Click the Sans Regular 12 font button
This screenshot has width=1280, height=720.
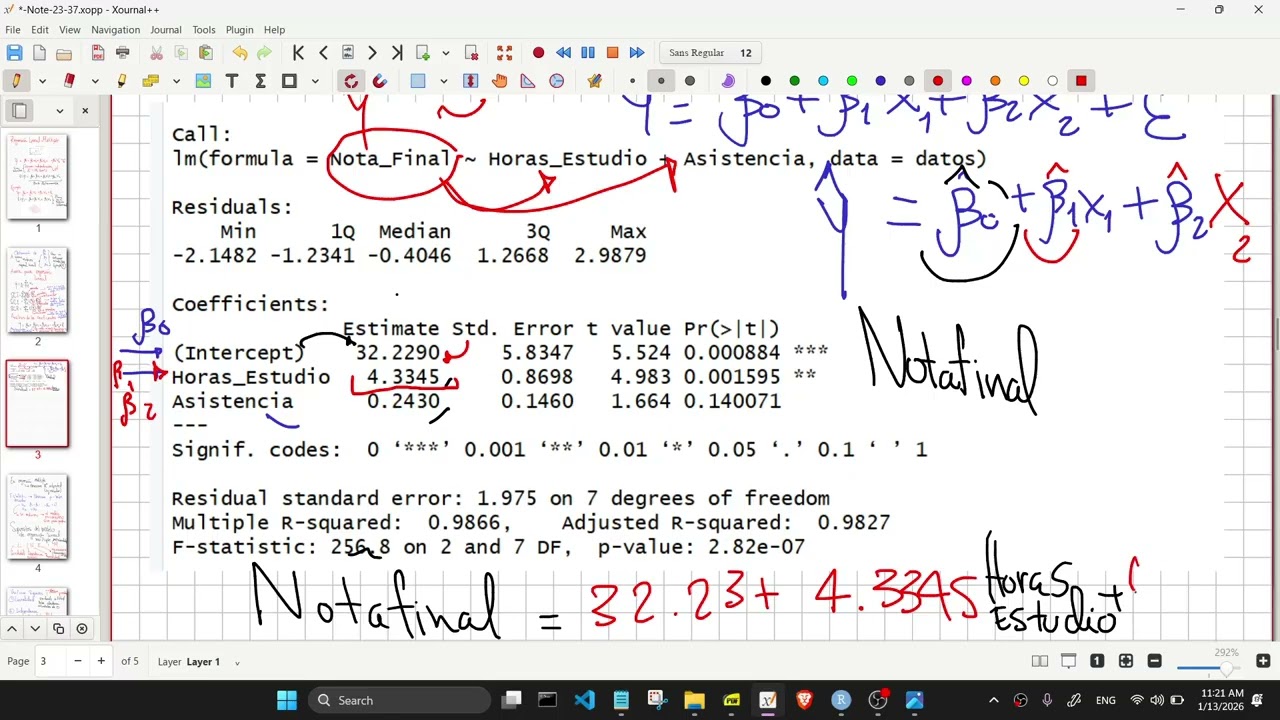tap(711, 53)
